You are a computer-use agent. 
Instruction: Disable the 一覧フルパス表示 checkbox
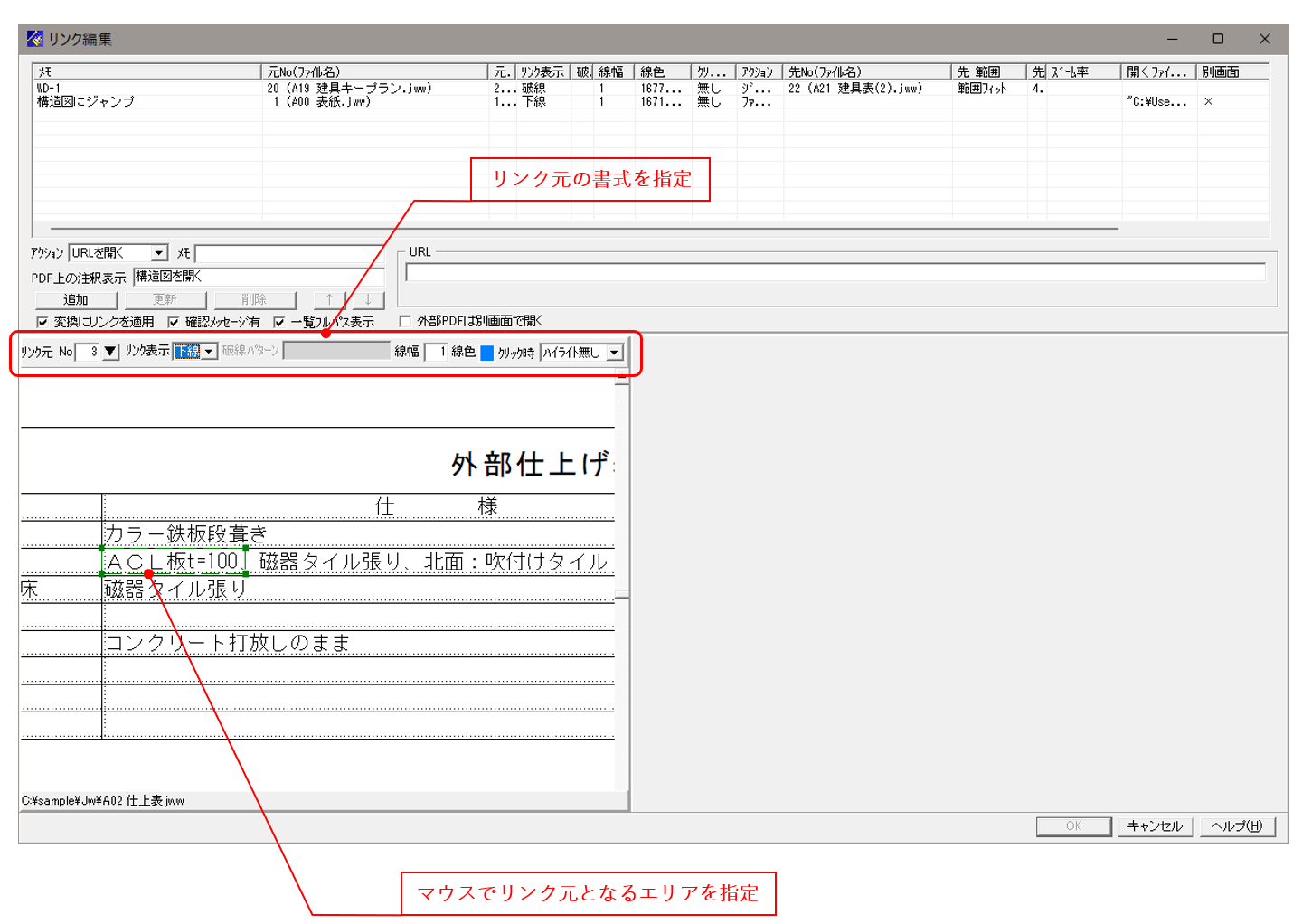280,321
